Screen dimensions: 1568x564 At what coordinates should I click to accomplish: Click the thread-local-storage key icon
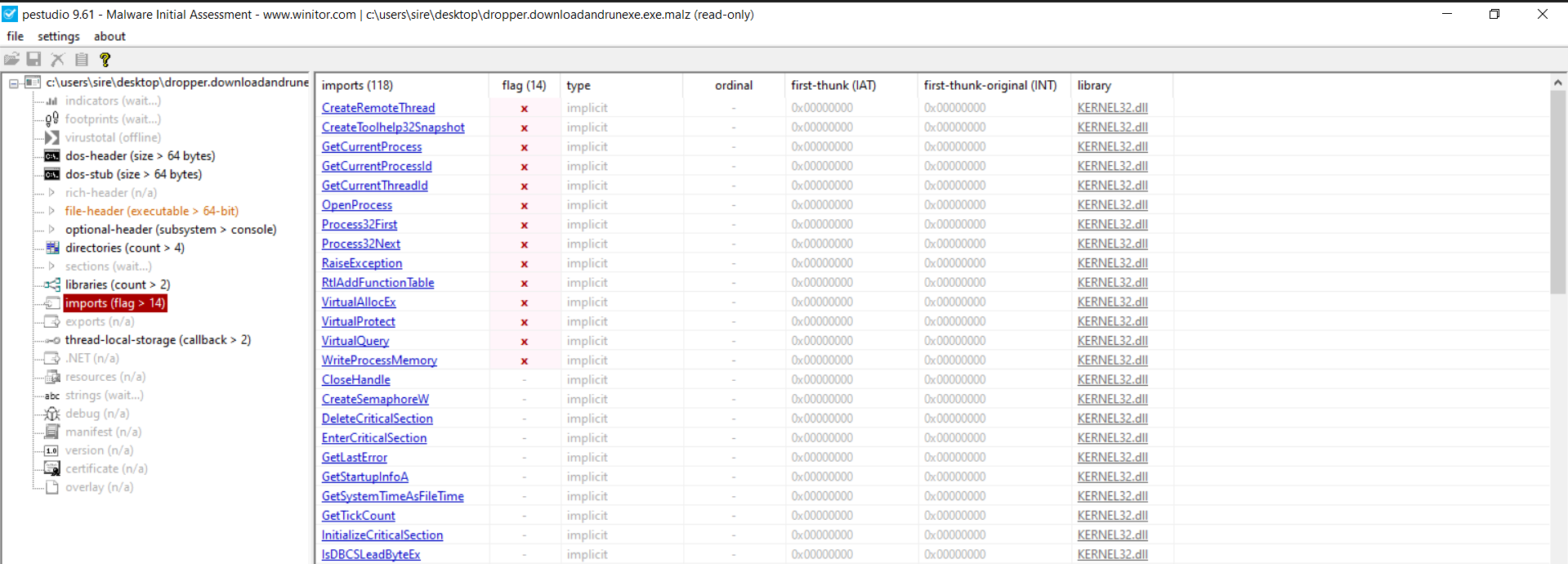51,340
